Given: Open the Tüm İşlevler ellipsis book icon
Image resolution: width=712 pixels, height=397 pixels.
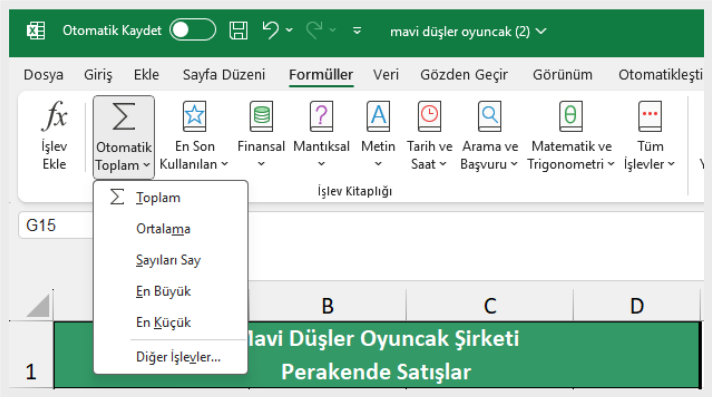Looking at the screenshot, I should click(x=650, y=116).
